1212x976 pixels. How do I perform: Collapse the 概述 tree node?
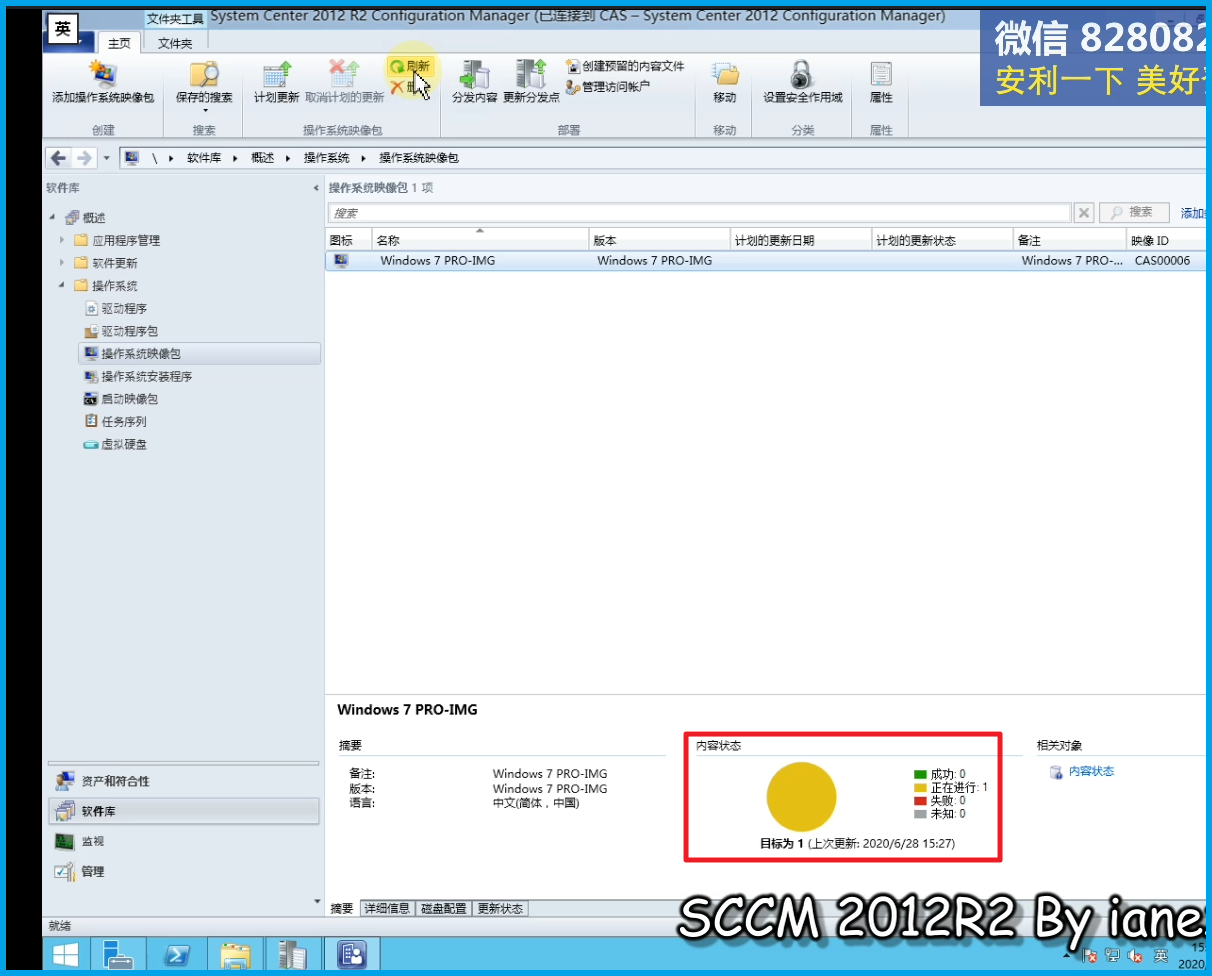[x=52, y=218]
